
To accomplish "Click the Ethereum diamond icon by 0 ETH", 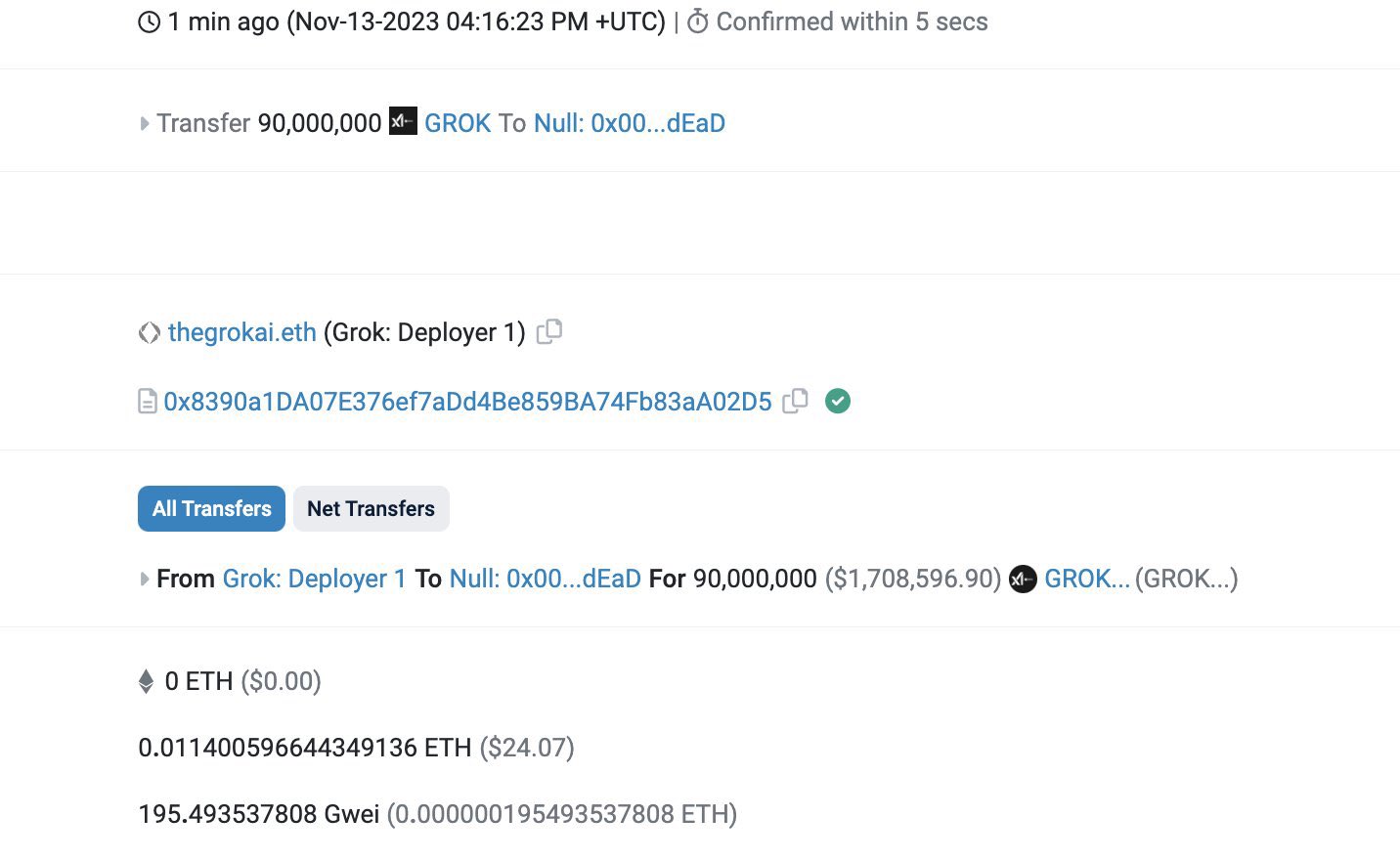I will click(x=147, y=681).
